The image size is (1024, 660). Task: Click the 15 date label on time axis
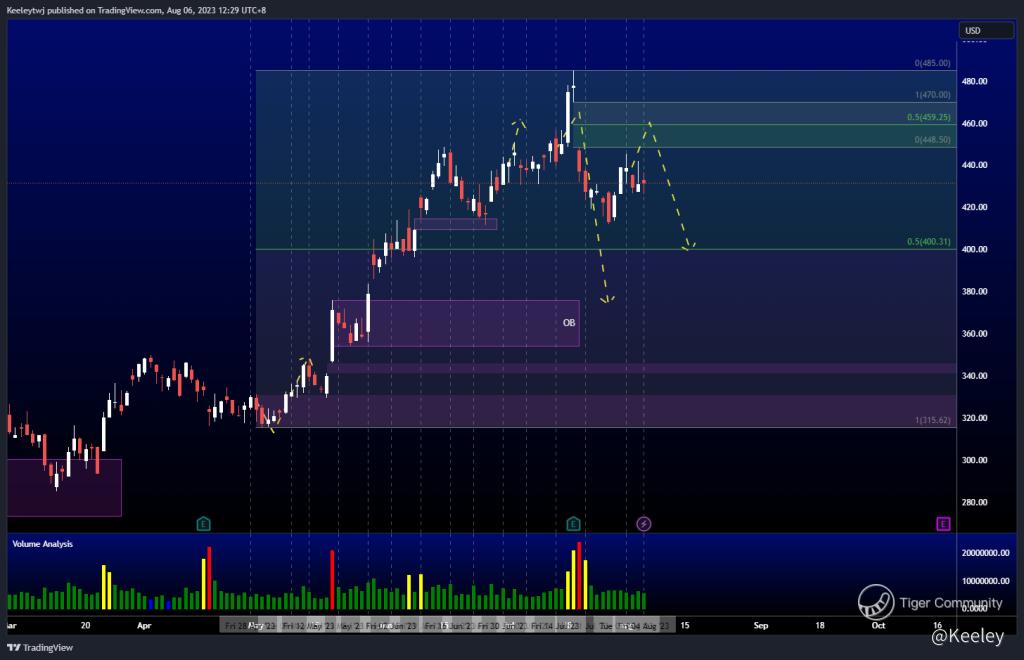point(684,625)
